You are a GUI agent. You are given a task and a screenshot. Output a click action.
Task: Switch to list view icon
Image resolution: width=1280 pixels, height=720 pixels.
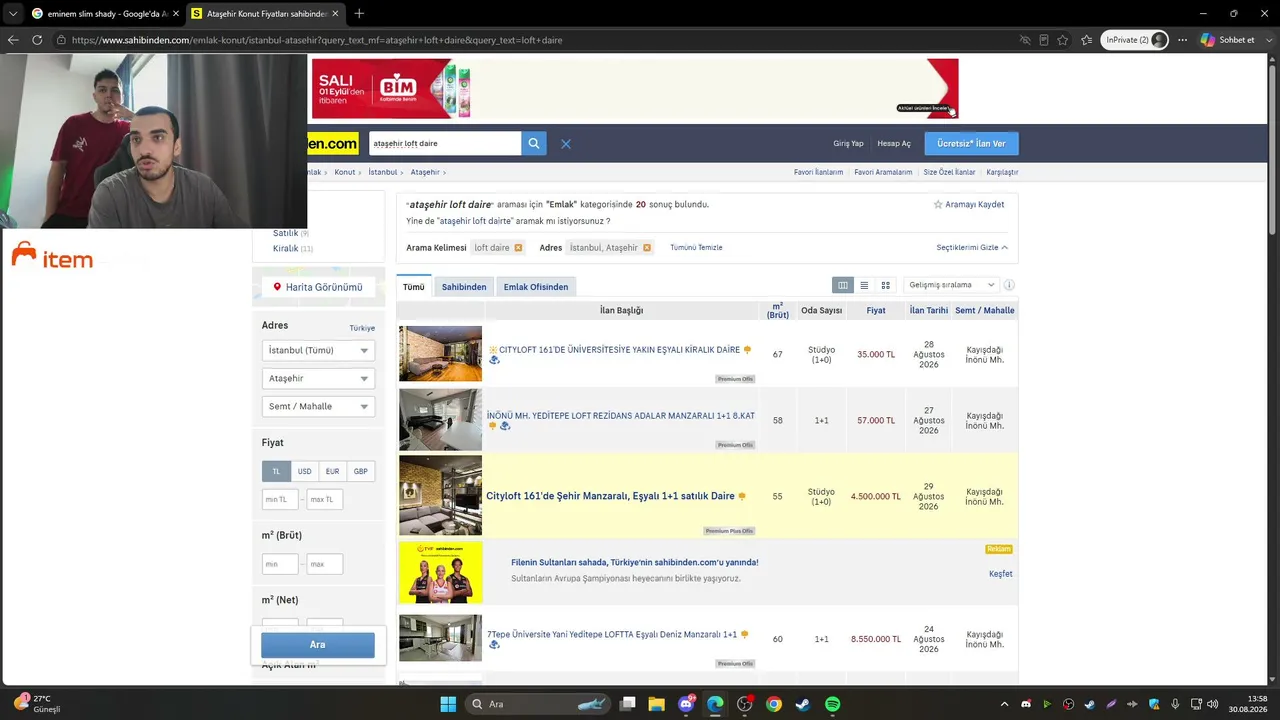point(864,285)
